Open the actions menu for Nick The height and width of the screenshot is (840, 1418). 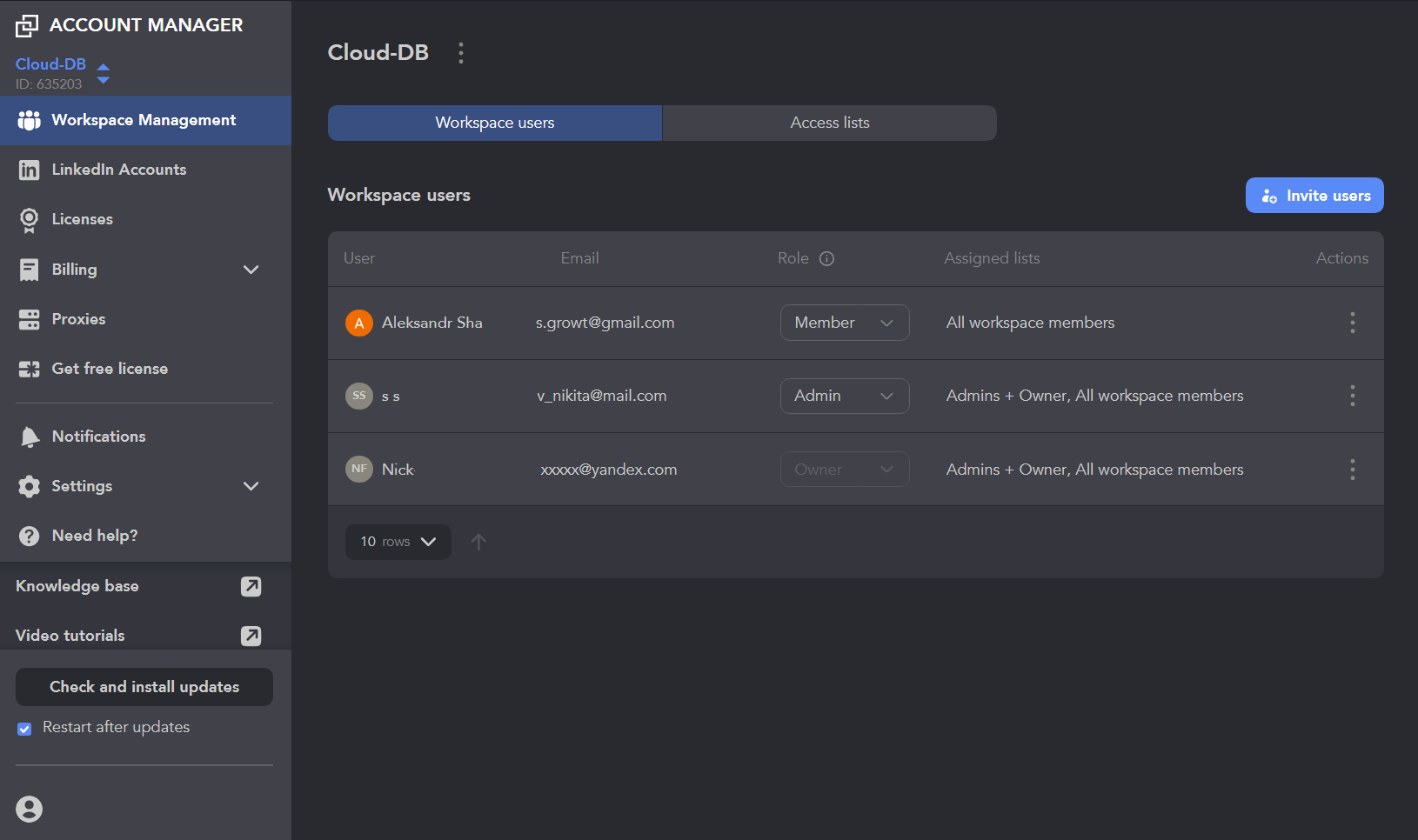pyautogui.click(x=1352, y=470)
